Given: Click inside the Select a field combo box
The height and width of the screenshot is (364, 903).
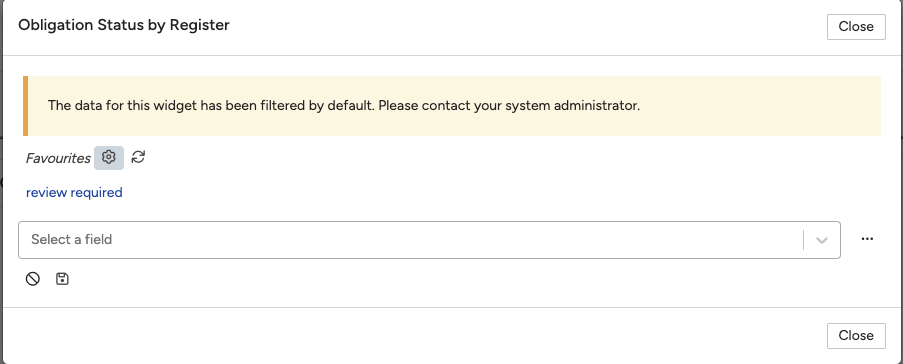Looking at the screenshot, I should tap(429, 240).
